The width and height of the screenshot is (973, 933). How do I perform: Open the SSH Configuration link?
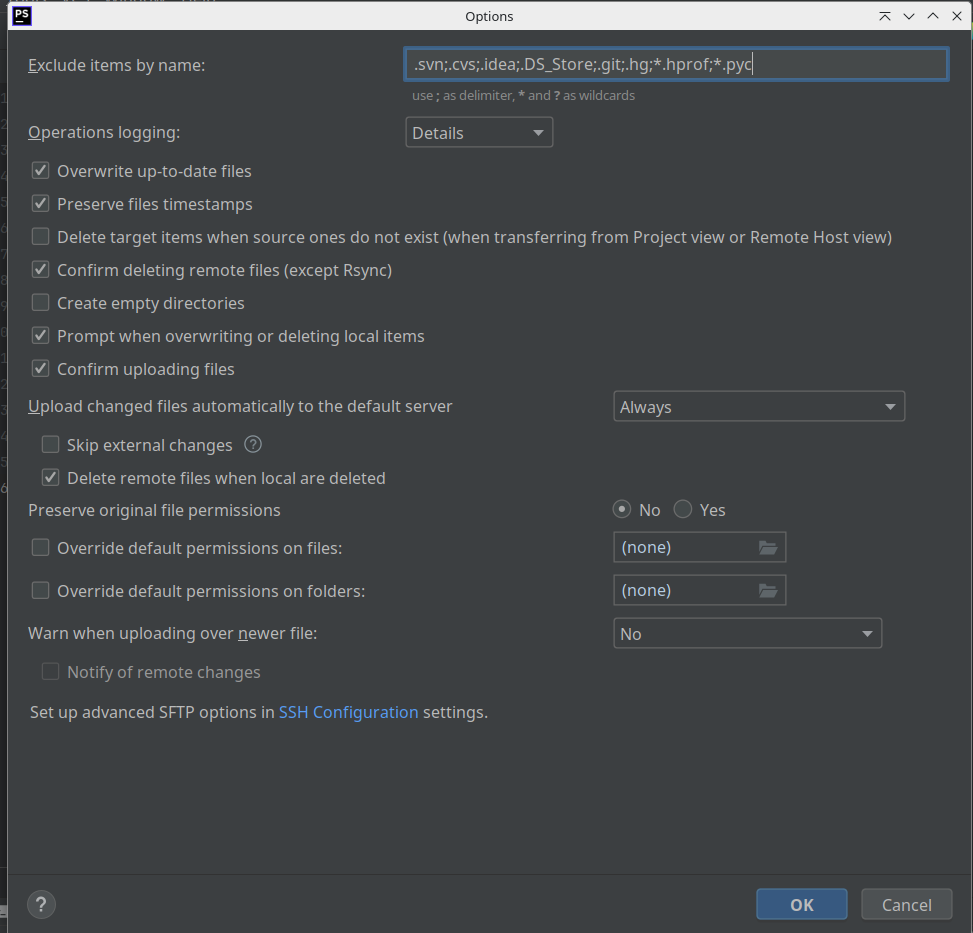[348, 713]
